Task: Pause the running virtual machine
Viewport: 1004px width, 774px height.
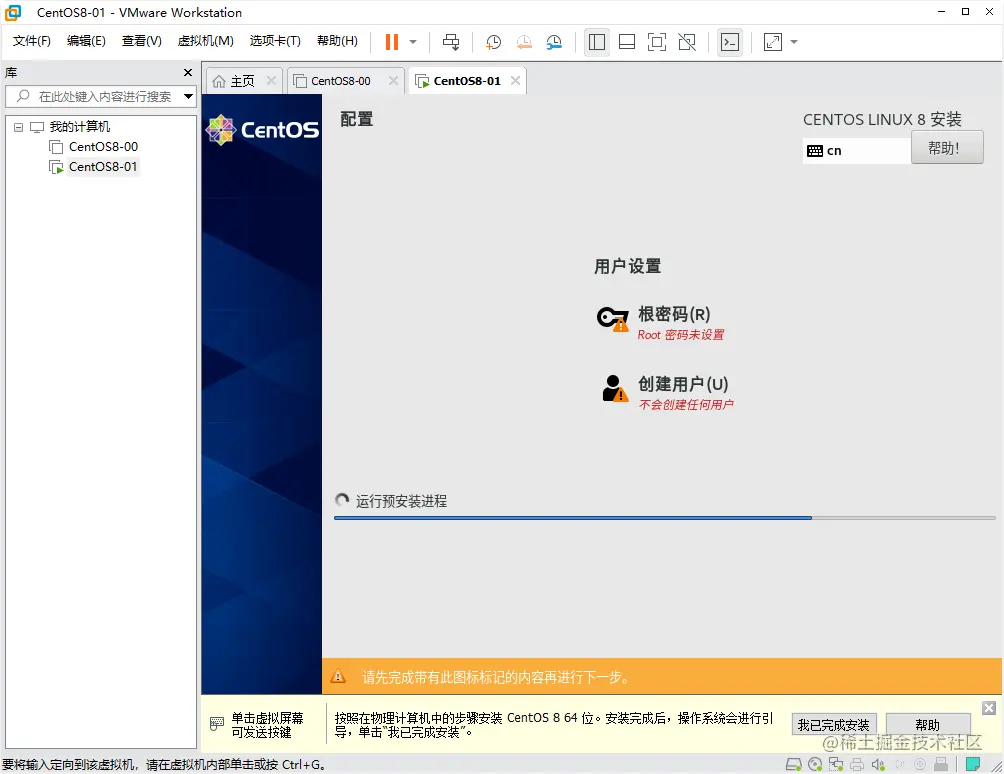Action: [390, 42]
